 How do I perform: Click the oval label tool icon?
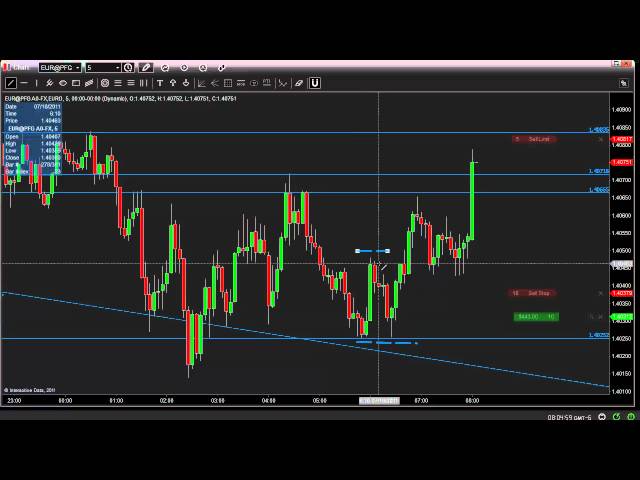tap(254, 83)
